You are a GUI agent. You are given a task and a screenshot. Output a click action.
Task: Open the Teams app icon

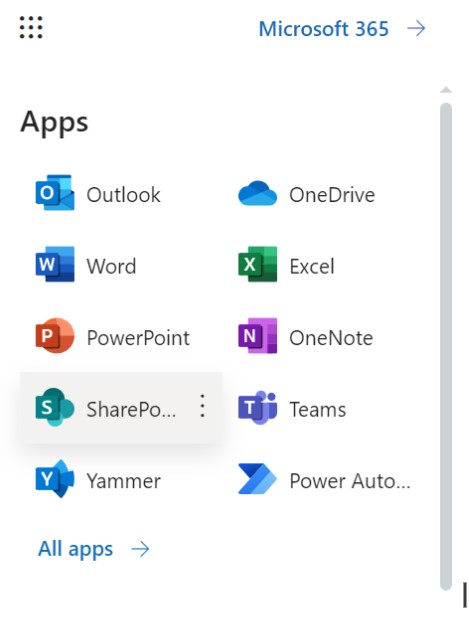pos(257,408)
